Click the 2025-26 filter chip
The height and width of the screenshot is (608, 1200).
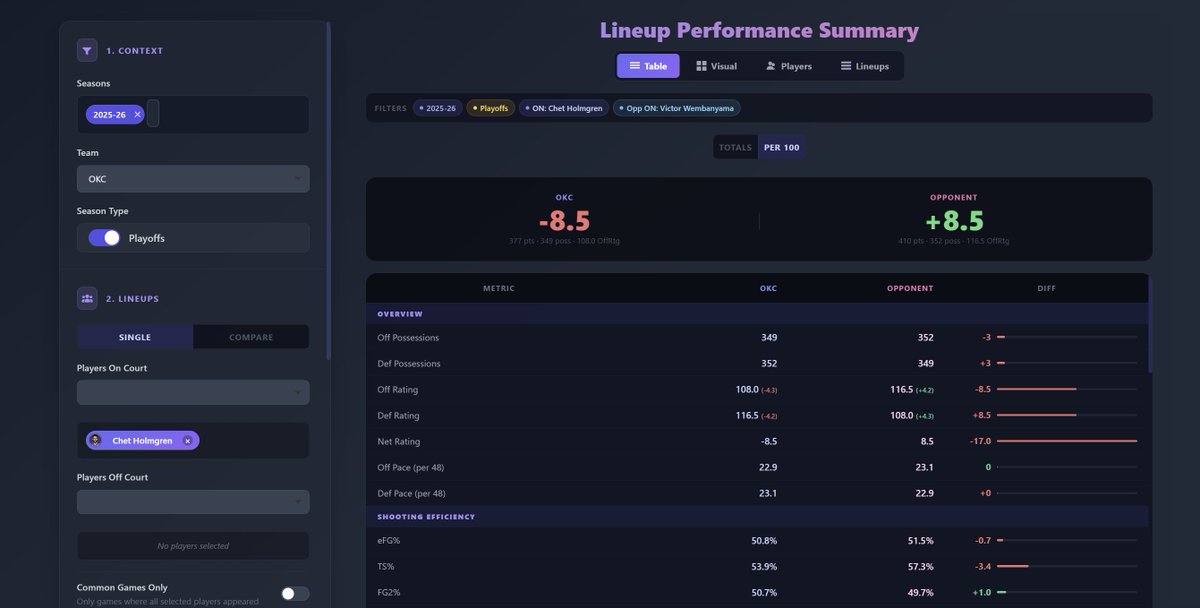438,108
